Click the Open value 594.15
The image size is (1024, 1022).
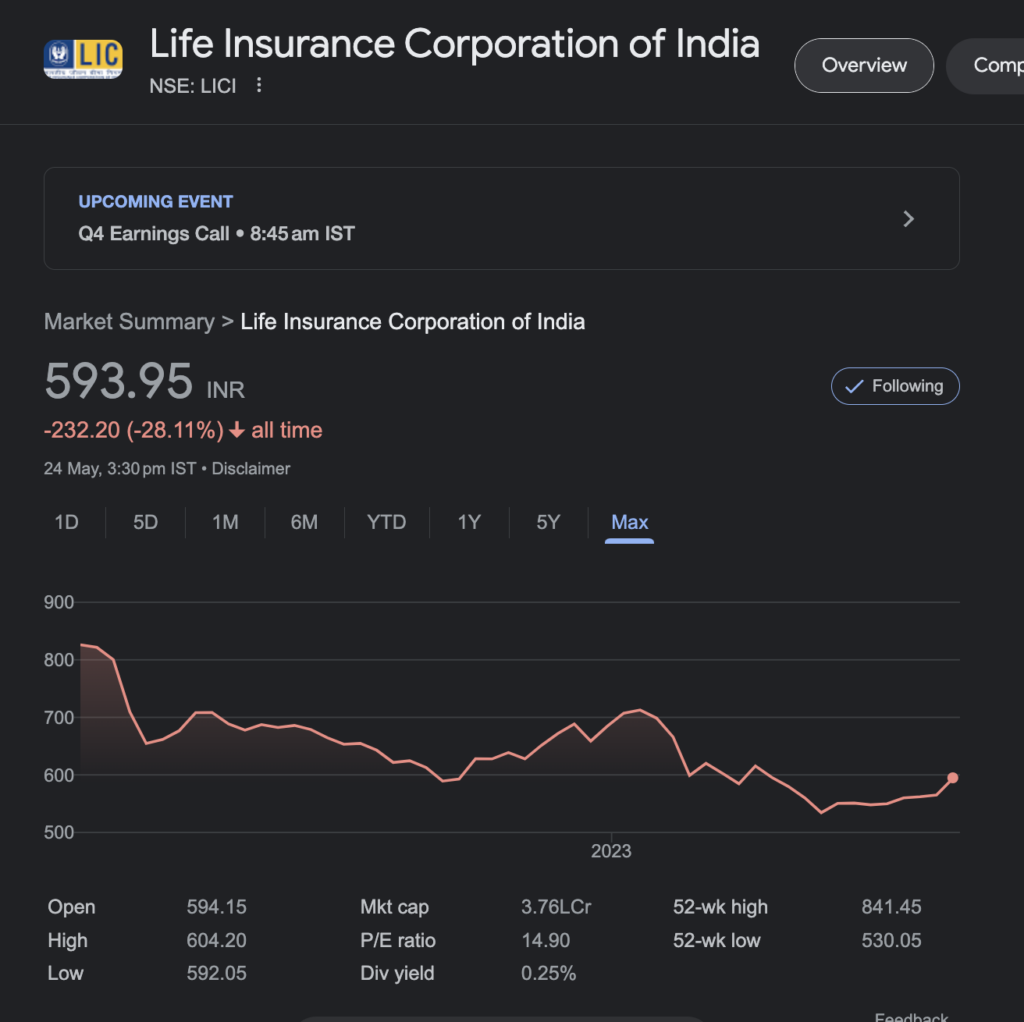(217, 907)
